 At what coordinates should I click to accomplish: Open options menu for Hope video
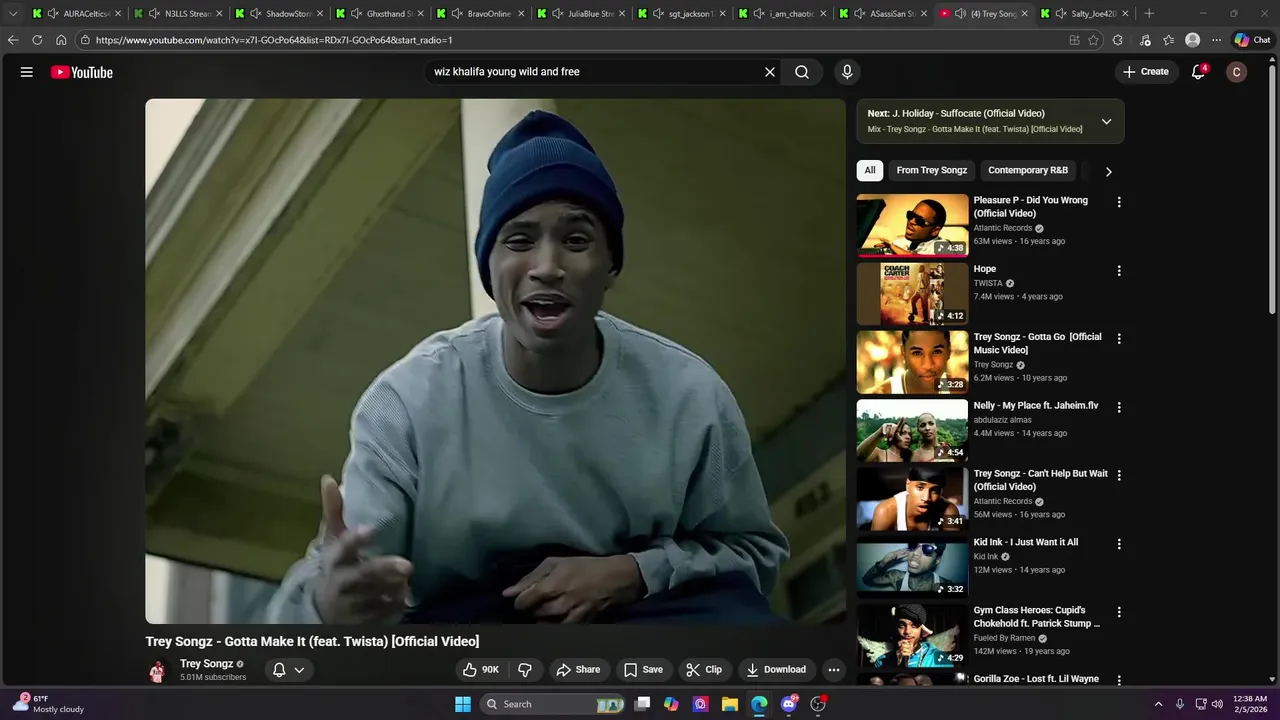pos(1119,271)
